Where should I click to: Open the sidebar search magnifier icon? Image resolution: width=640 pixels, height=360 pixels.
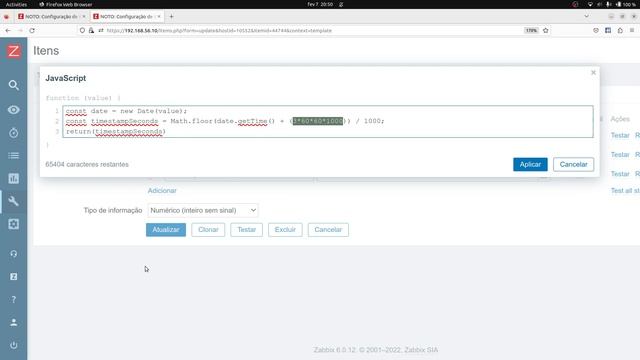tap(13, 85)
